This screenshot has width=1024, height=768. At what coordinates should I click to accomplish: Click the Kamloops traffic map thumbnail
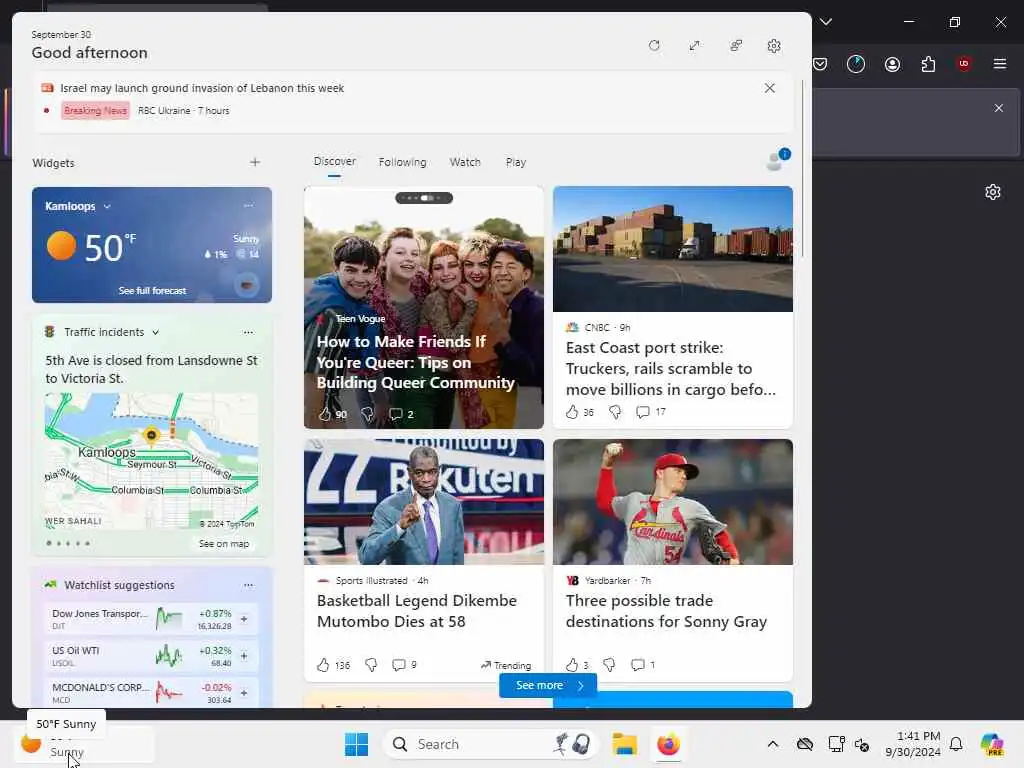152,461
